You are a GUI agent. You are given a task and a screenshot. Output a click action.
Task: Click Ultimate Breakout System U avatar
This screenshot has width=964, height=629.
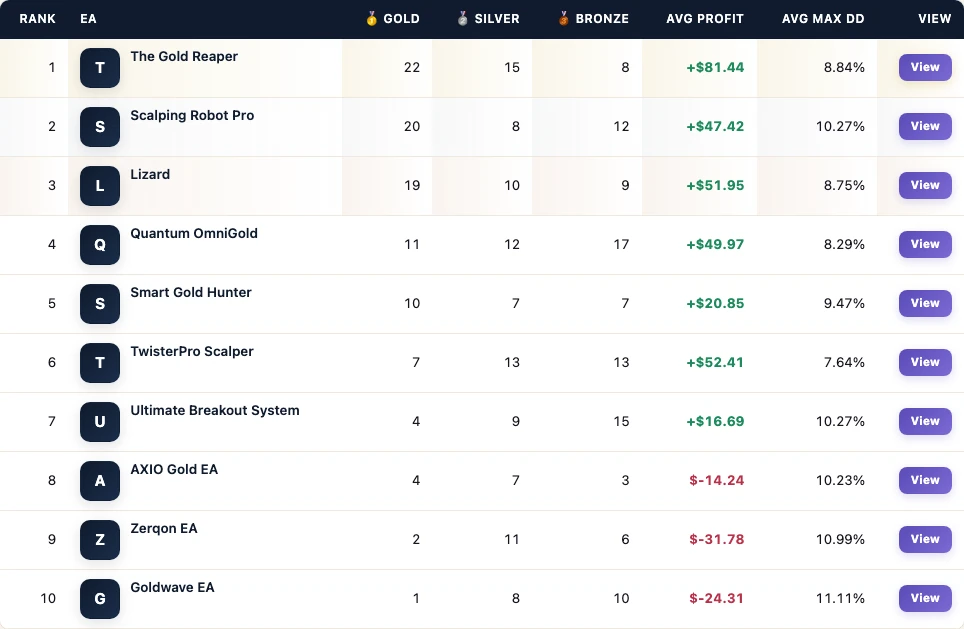click(x=100, y=422)
